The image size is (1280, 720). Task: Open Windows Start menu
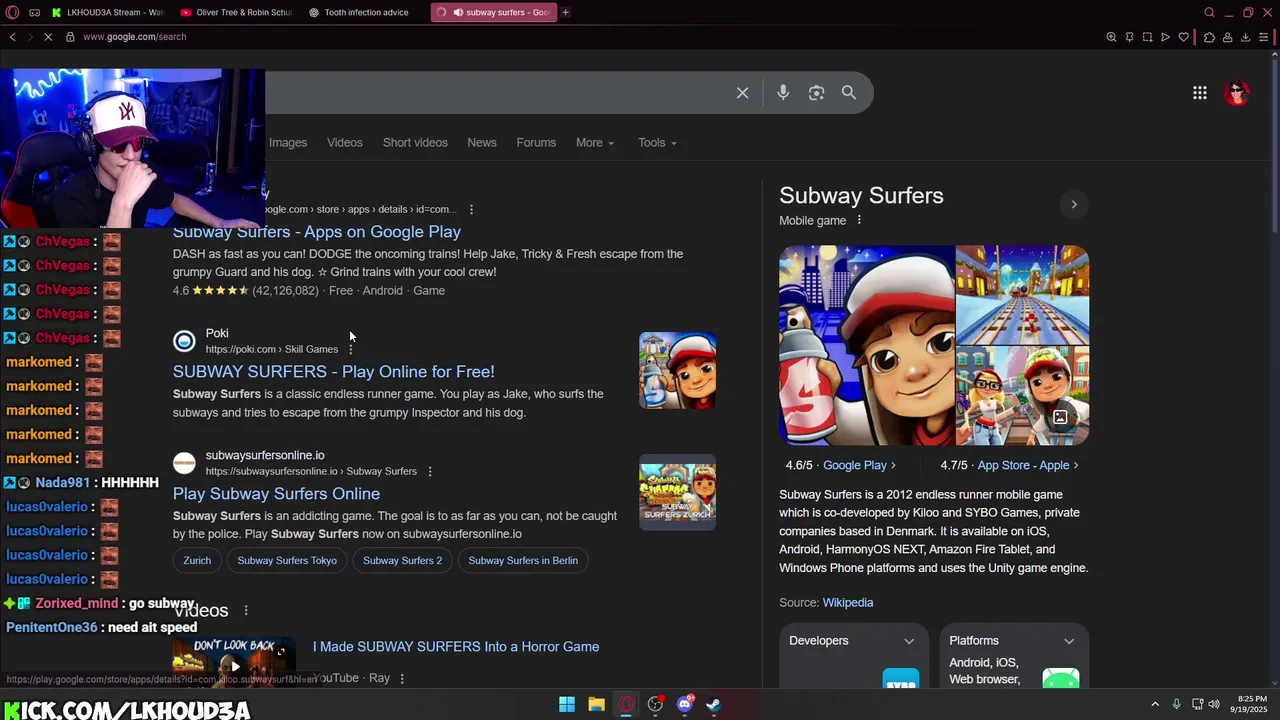(x=567, y=705)
